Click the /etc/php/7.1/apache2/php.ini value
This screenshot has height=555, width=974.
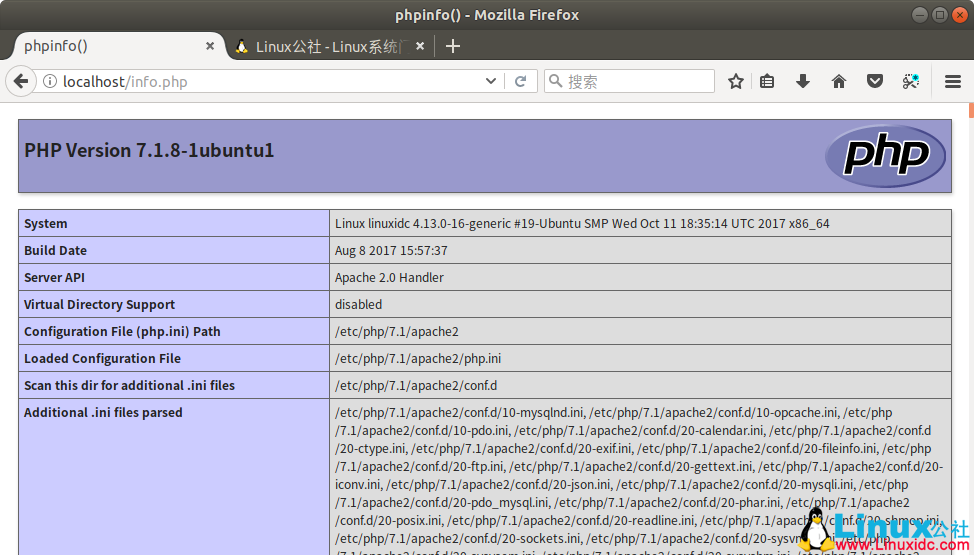pyautogui.click(x=418, y=359)
